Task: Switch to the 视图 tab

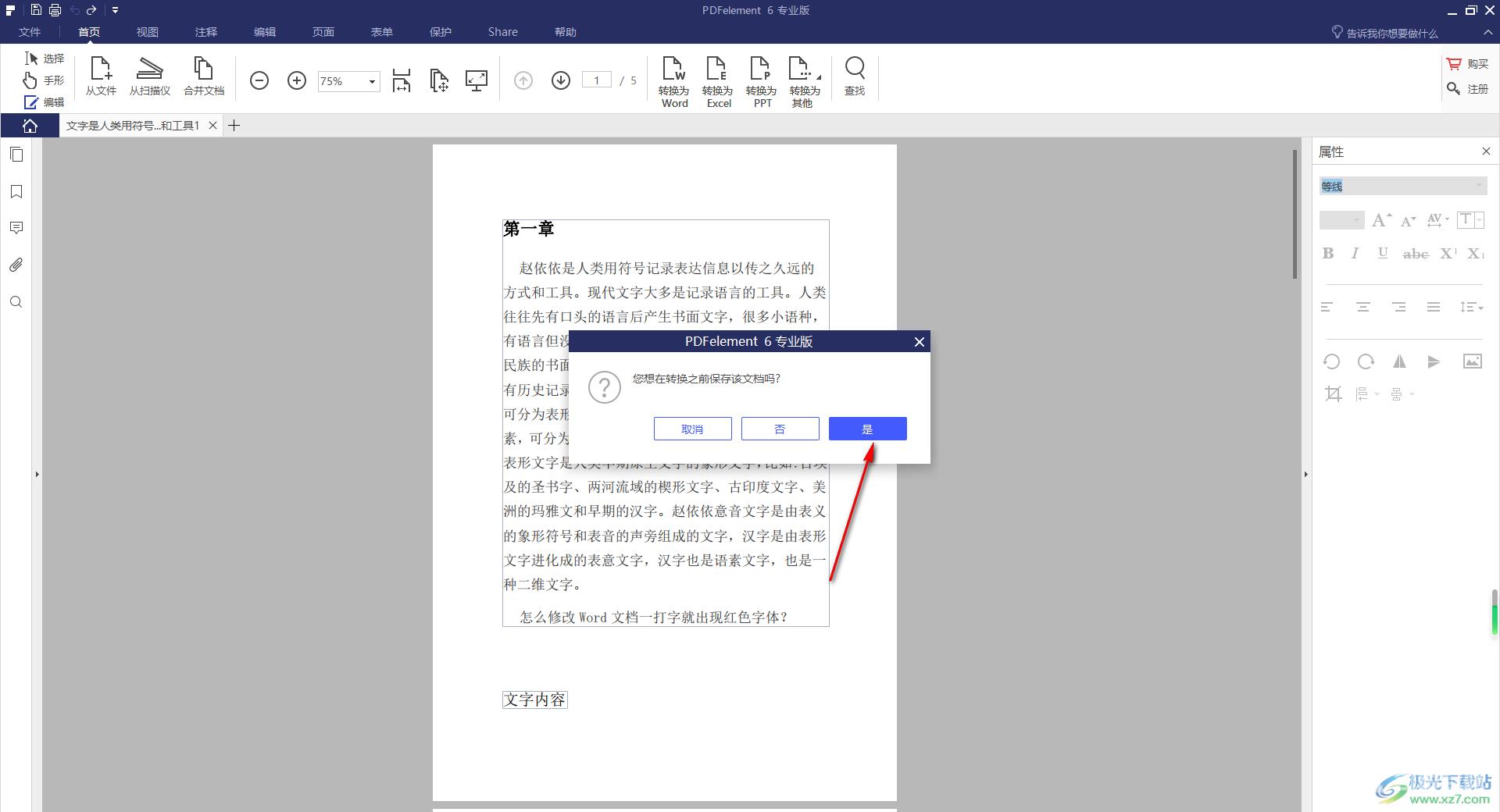Action: [x=148, y=32]
